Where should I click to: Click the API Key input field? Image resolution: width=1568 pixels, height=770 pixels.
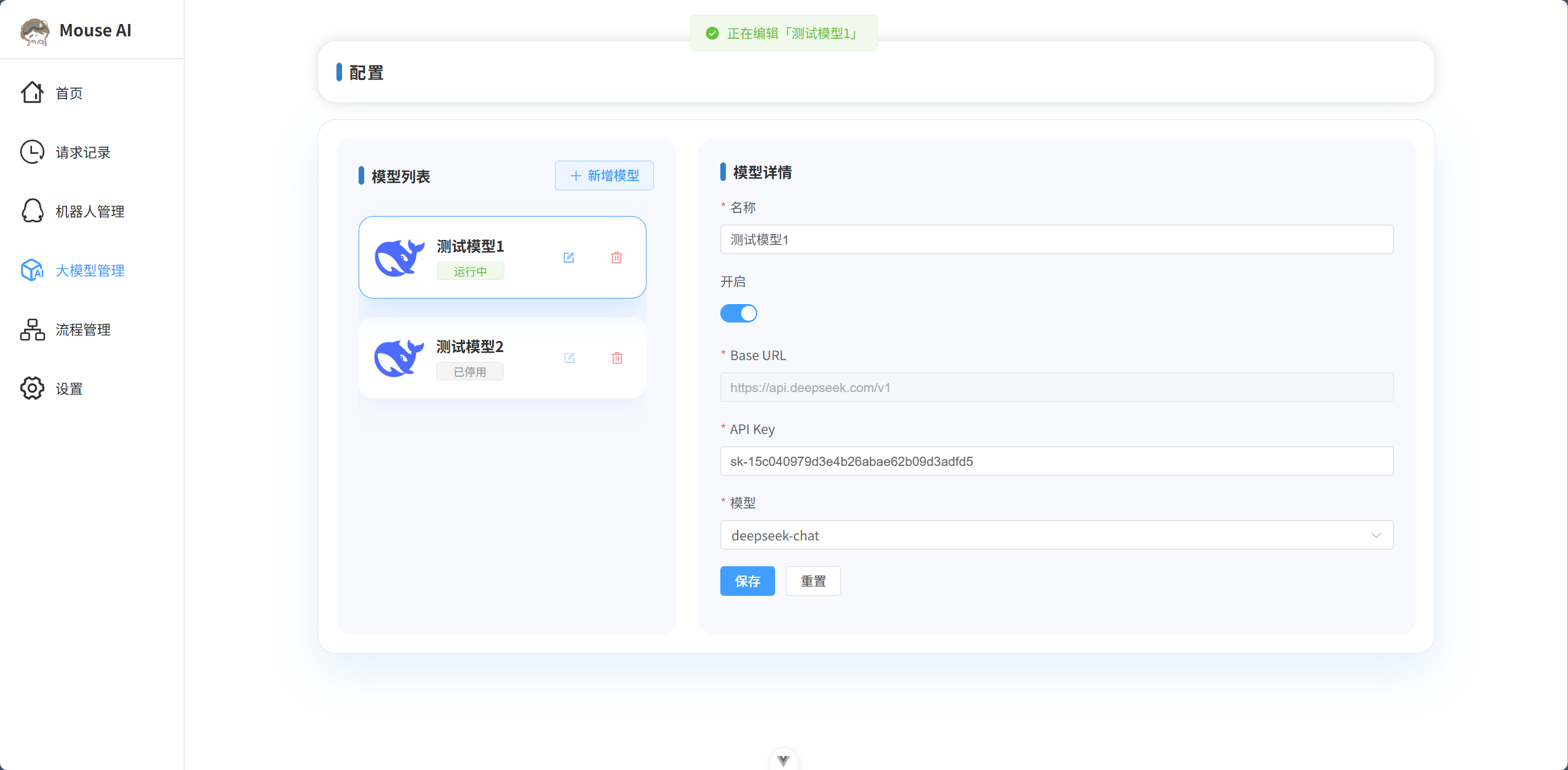(x=1056, y=461)
